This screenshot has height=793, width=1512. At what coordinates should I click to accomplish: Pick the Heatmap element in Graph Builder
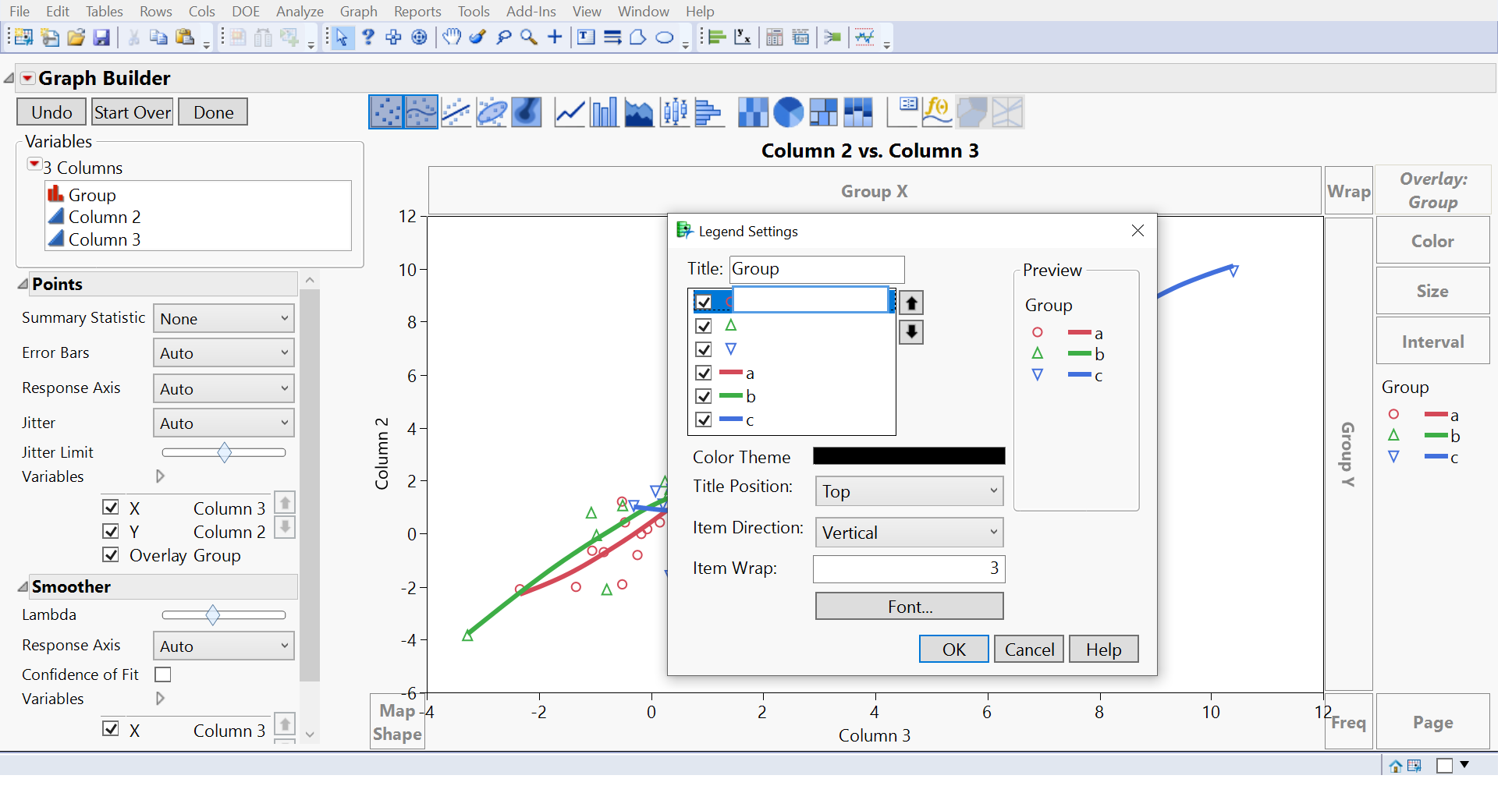pyautogui.click(x=752, y=112)
